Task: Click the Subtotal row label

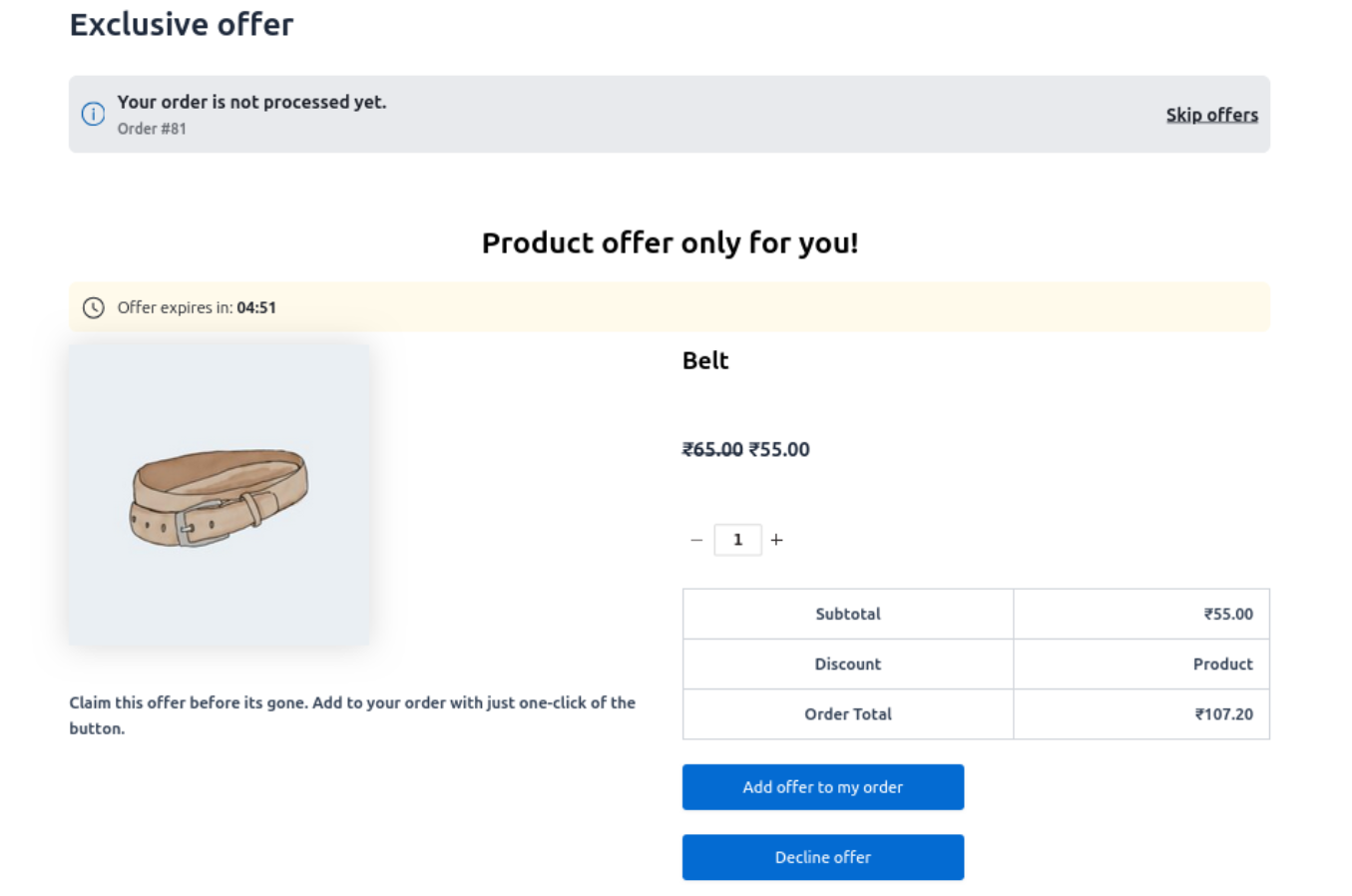Action: [x=847, y=614]
